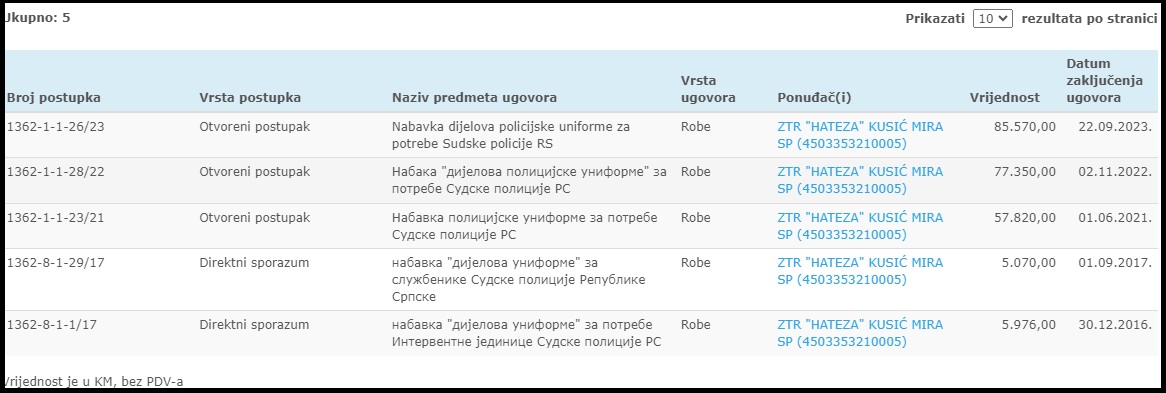Click the Ukupno: 5 total label
This screenshot has width=1166, height=393.
click(x=37, y=18)
